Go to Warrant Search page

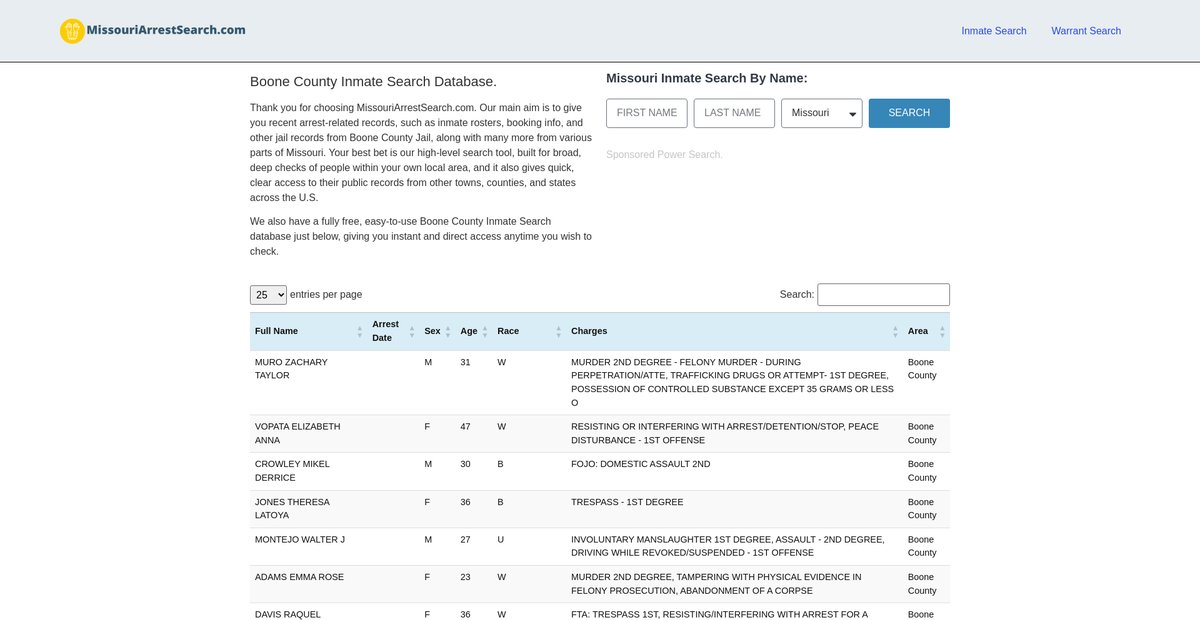coord(1085,31)
